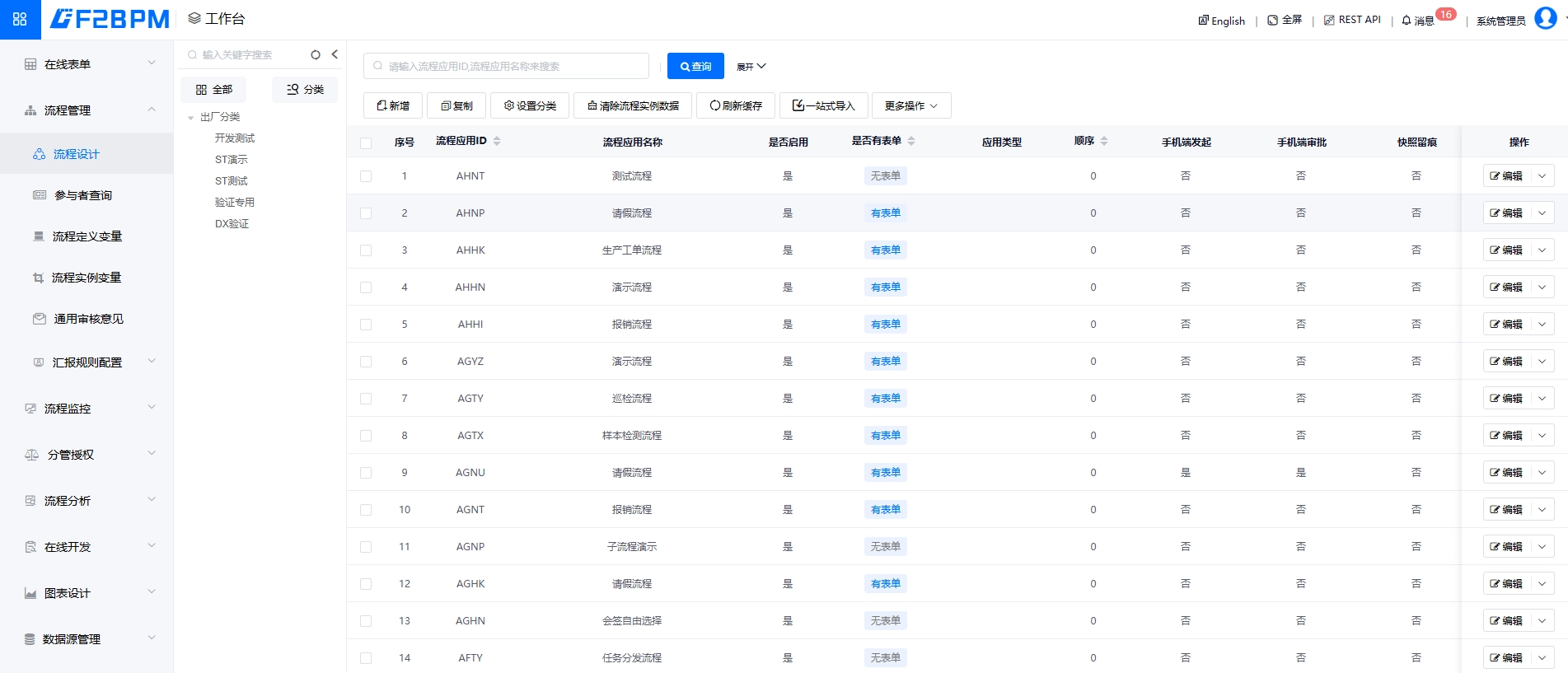This screenshot has height=673, width=1568.
Task: Open 通用审核意见 in the sidebar
Action: 87,319
